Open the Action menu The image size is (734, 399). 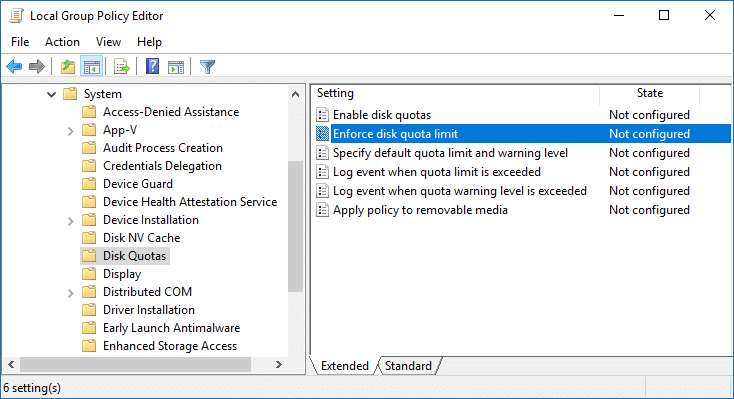point(62,42)
